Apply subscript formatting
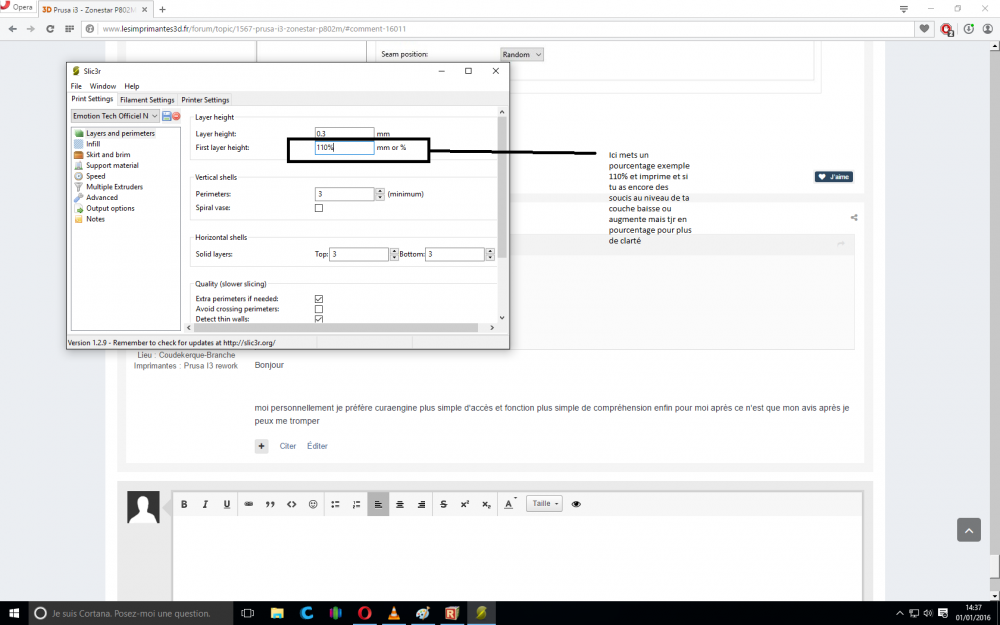The height and width of the screenshot is (625, 1000). click(x=487, y=504)
